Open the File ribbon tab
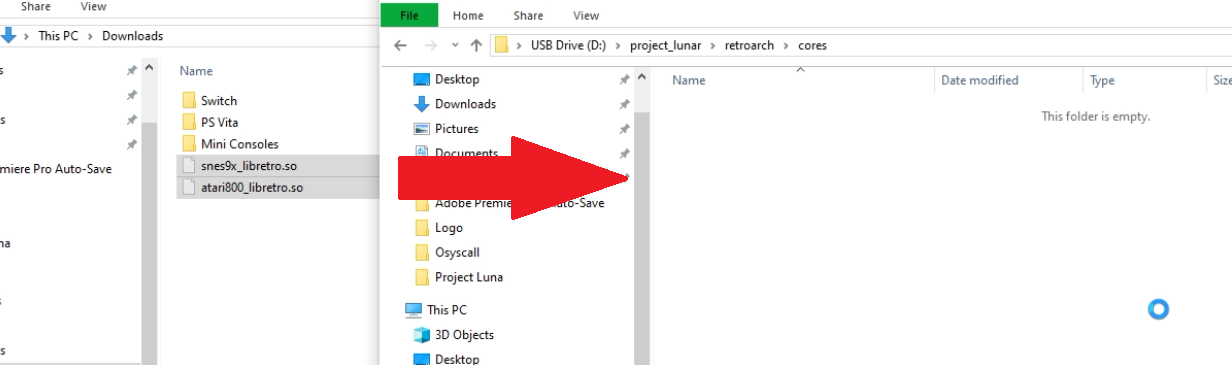The height and width of the screenshot is (365, 1232). point(409,15)
